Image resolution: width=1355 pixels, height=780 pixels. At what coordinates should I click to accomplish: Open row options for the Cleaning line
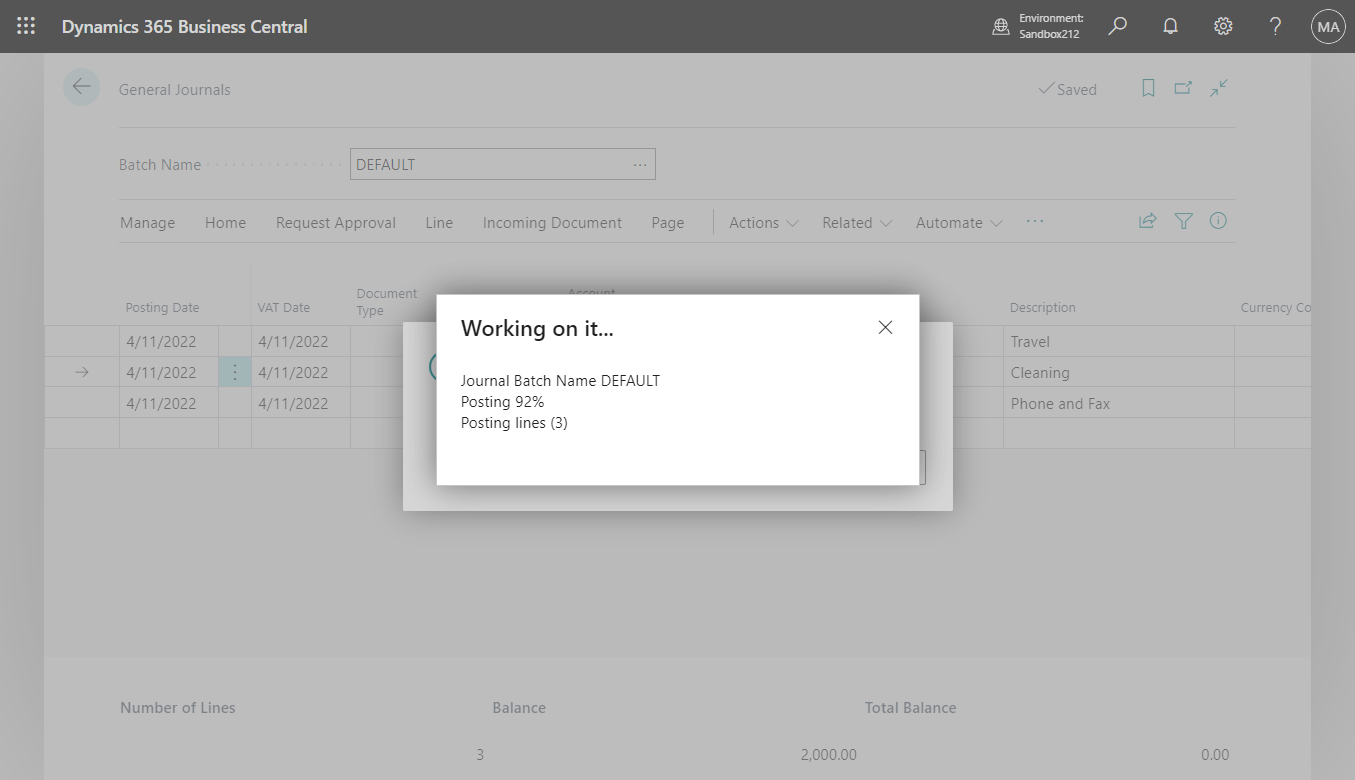tap(234, 371)
